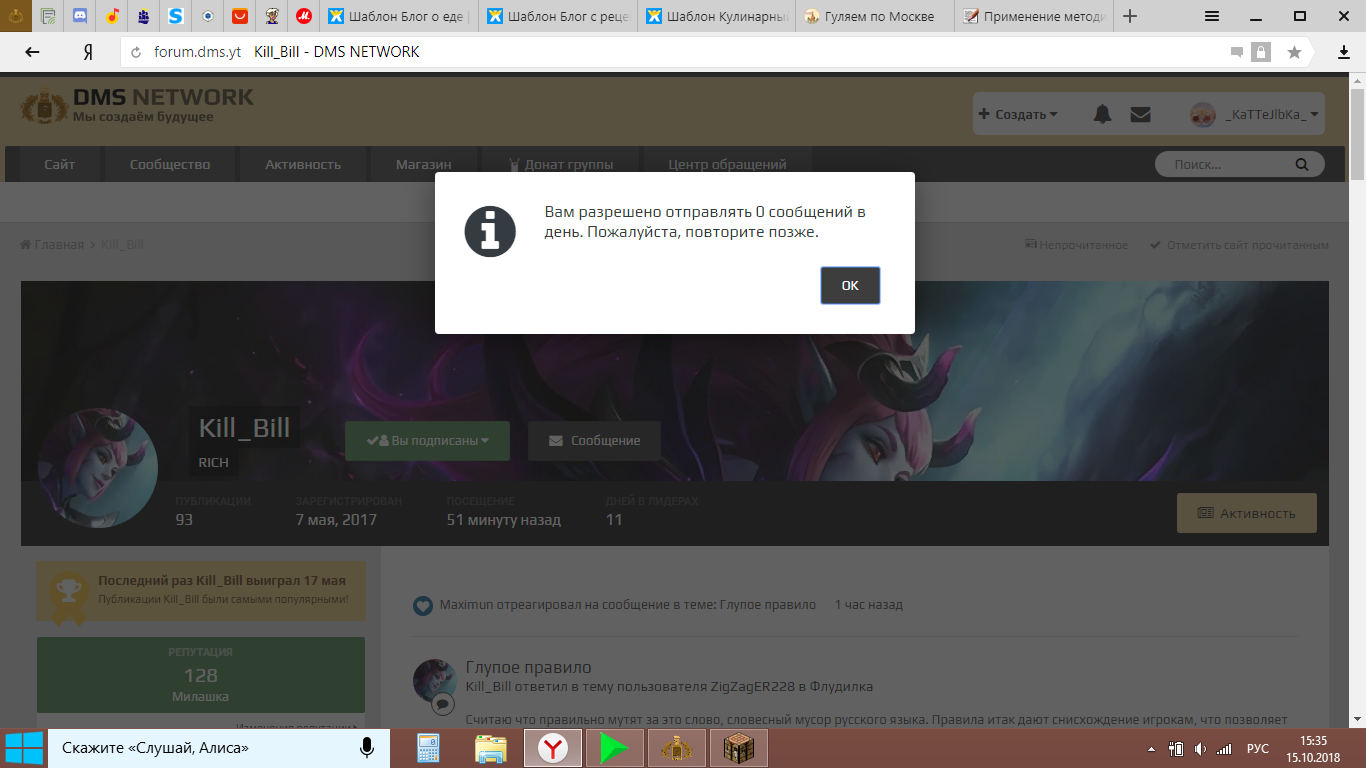Go back with browser arrow button
This screenshot has width=1366, height=768.
click(32, 52)
